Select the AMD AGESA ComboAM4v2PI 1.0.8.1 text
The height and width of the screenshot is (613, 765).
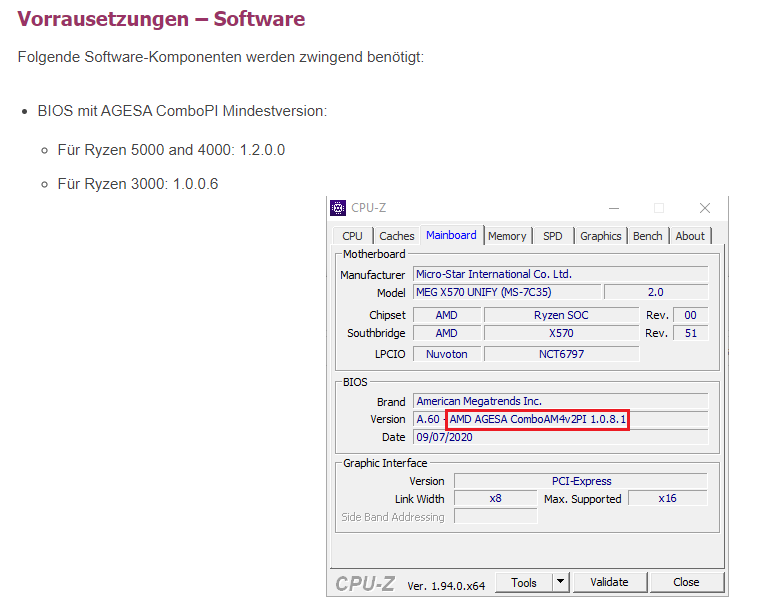click(x=537, y=419)
